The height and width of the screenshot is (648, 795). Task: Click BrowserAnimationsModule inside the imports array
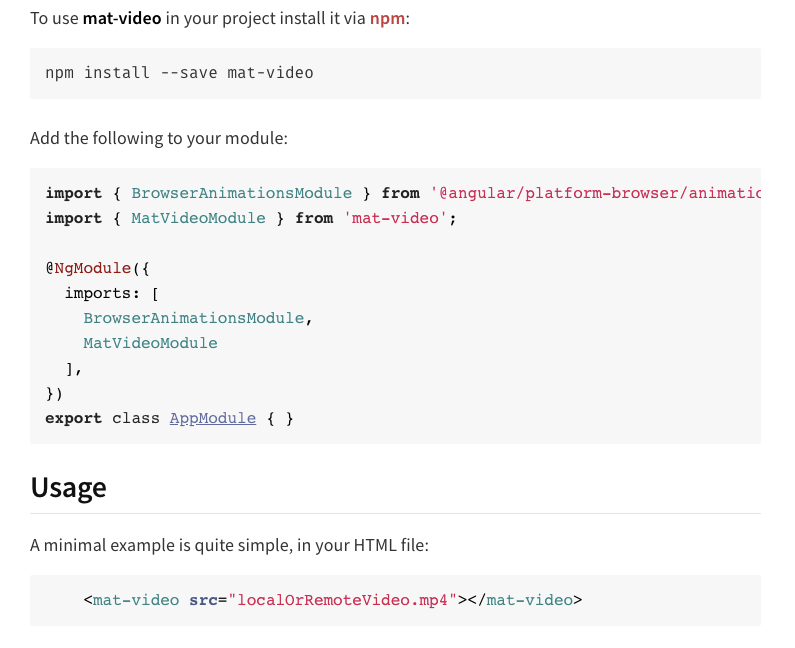click(194, 318)
